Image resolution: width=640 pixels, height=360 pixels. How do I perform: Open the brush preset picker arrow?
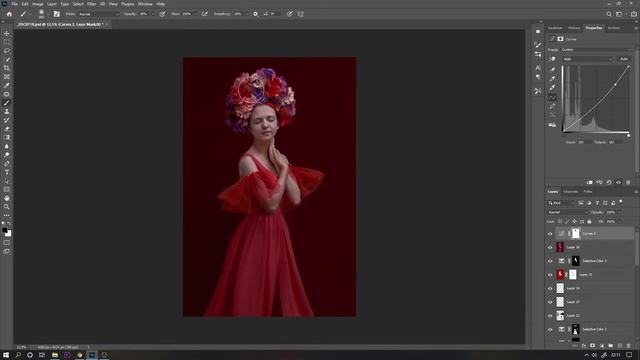tap(48, 14)
